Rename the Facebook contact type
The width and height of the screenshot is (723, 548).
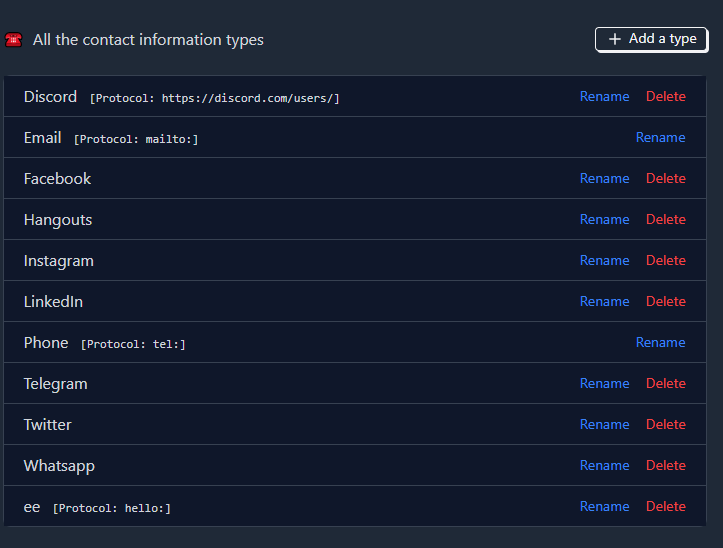pos(604,179)
